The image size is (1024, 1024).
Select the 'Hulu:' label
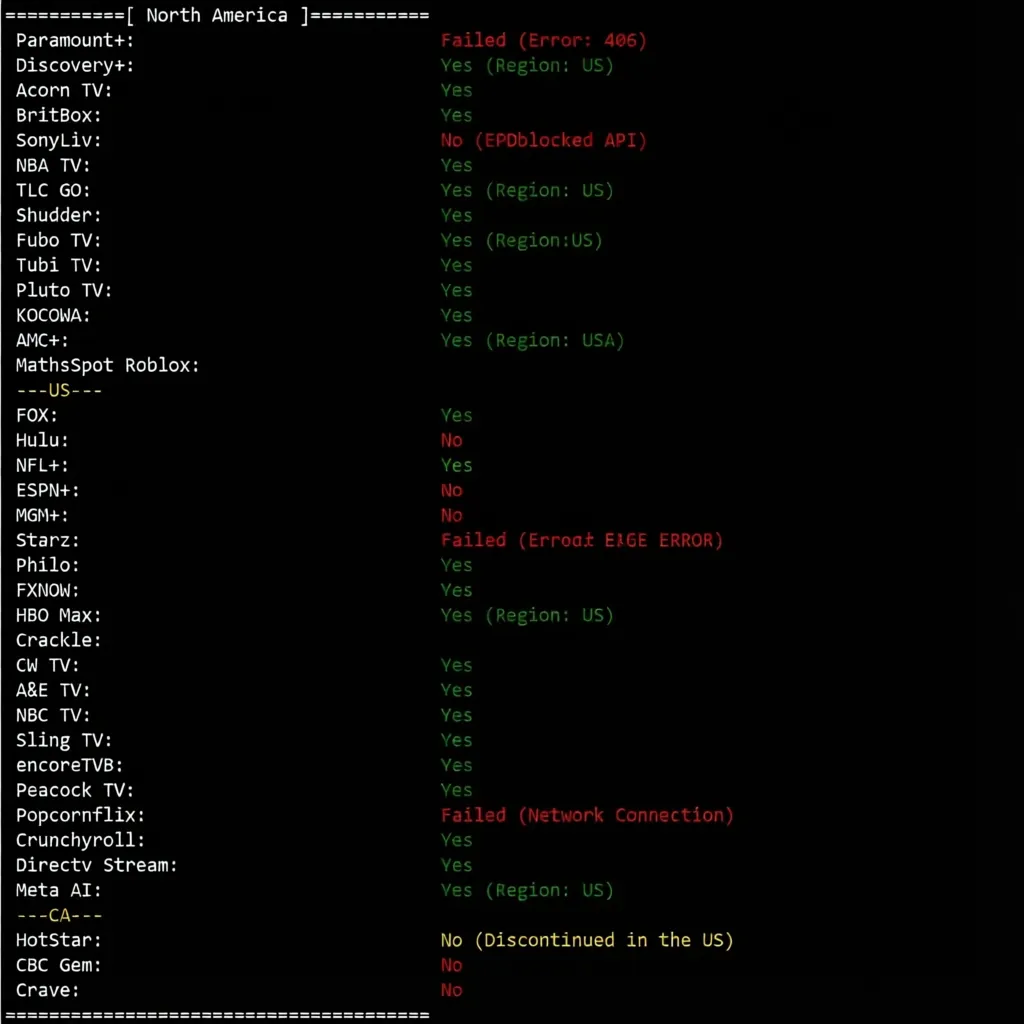[x=42, y=440]
